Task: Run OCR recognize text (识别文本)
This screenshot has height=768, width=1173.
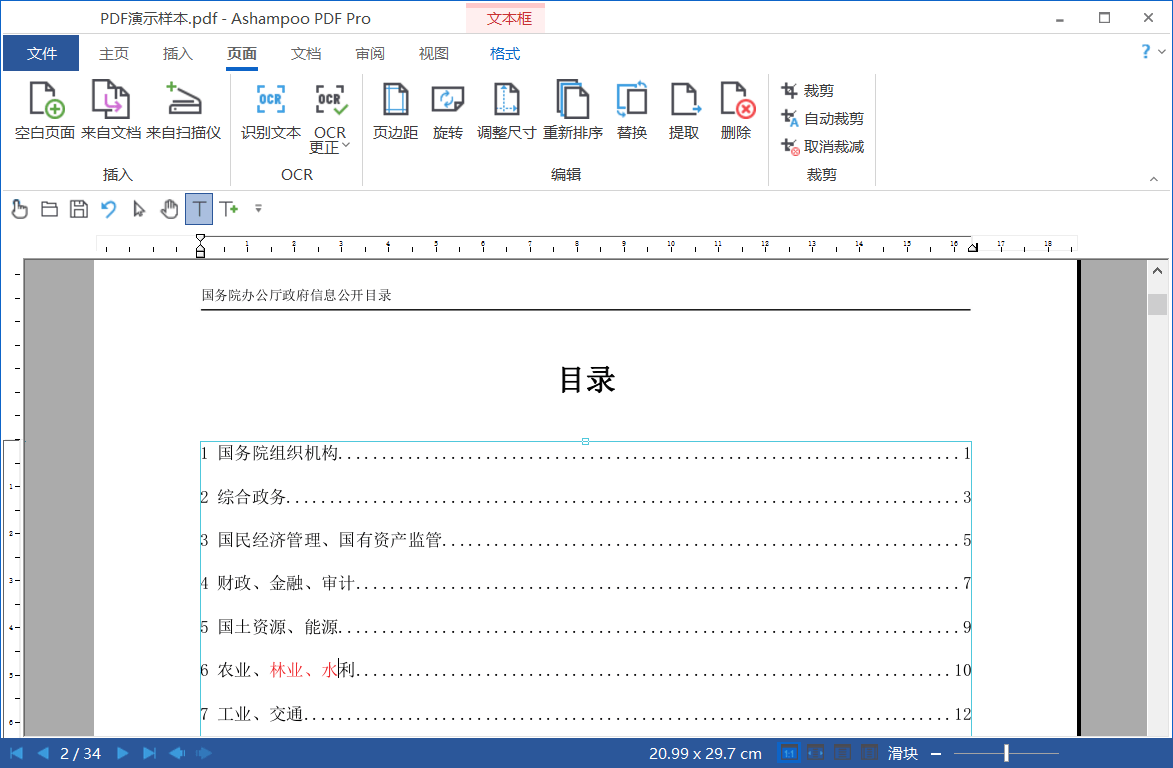Action: (x=271, y=111)
